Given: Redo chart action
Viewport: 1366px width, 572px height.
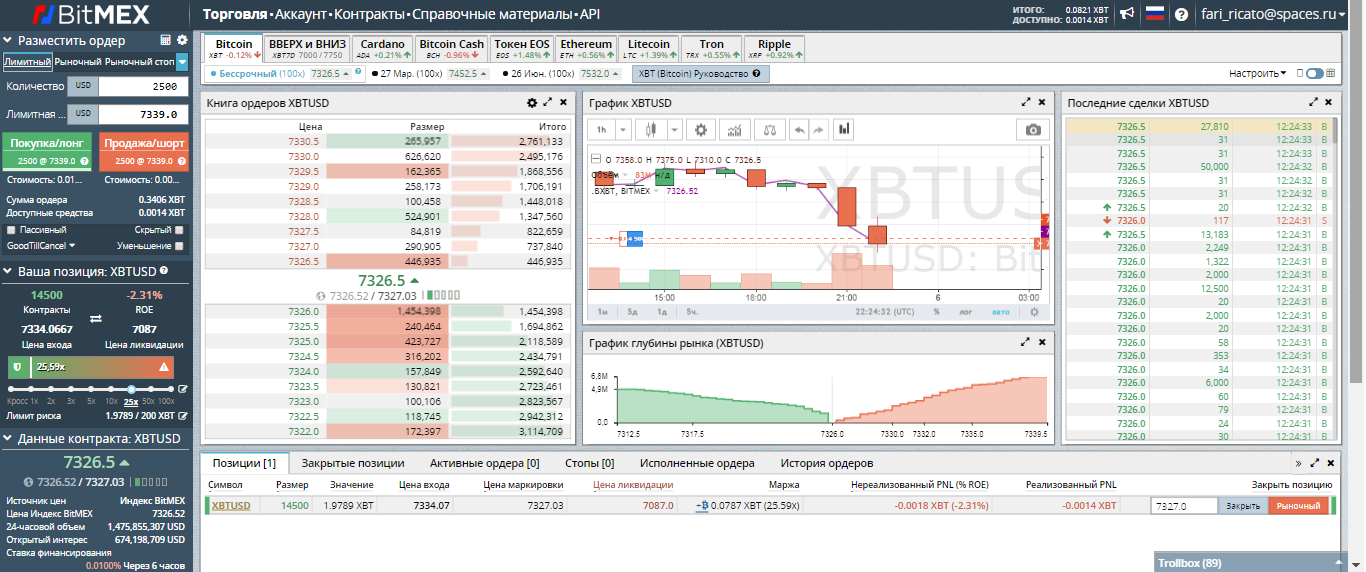Looking at the screenshot, I should click(x=818, y=129).
